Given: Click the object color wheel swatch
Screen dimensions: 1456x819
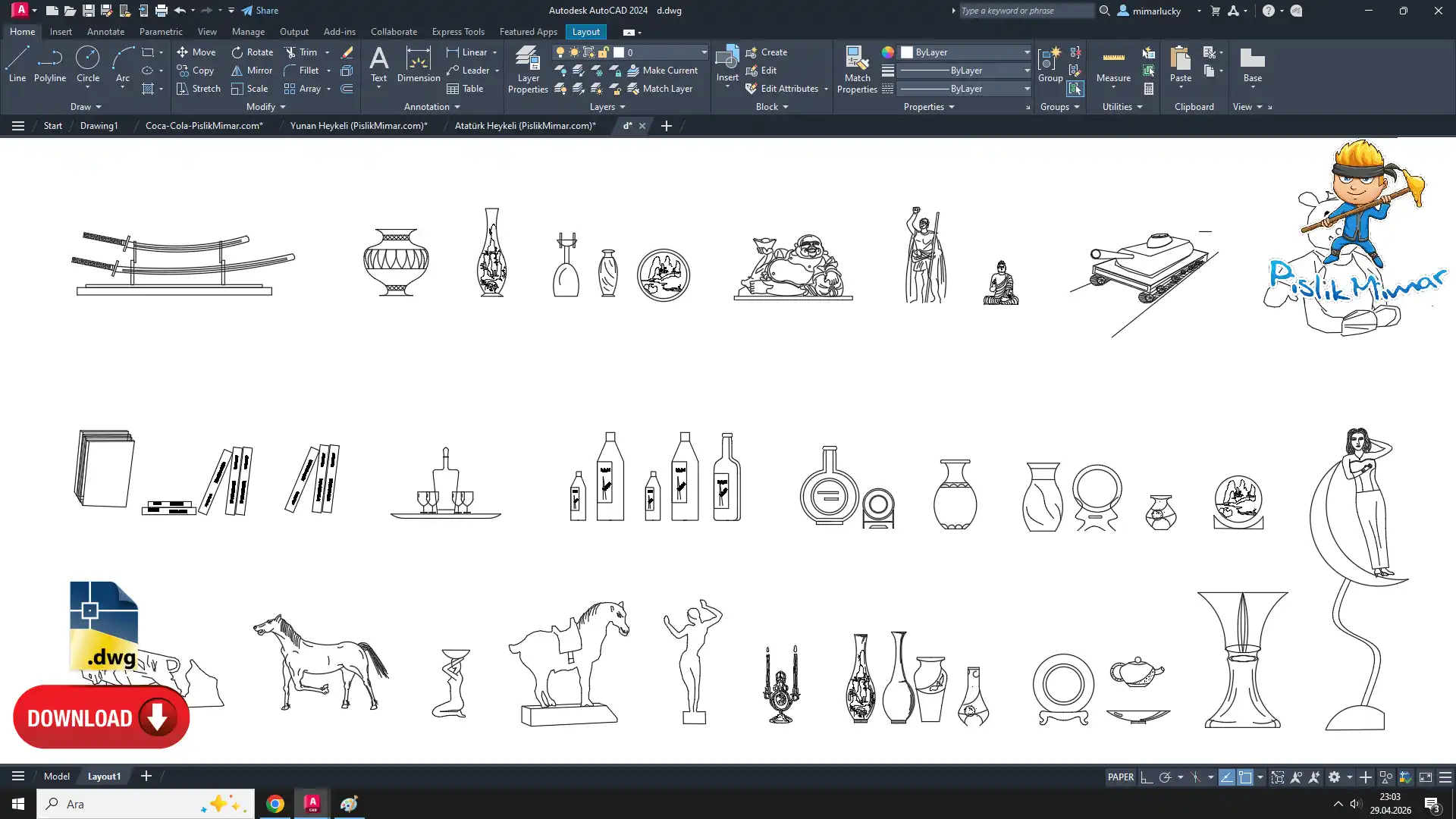Looking at the screenshot, I should click(x=888, y=52).
